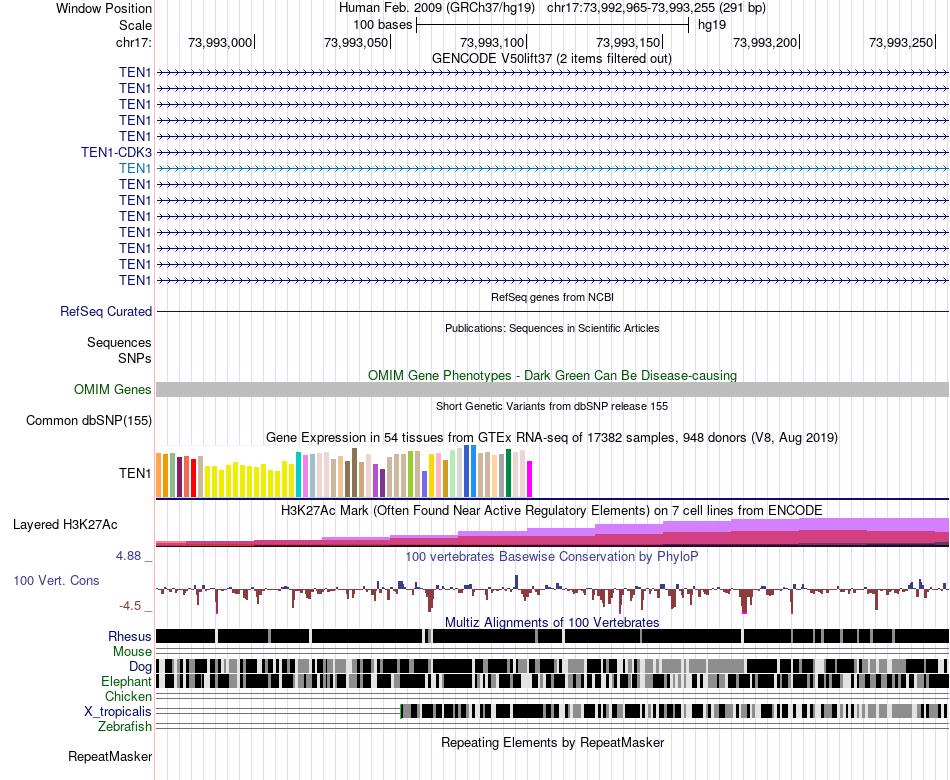The width and height of the screenshot is (950, 780).
Task: Click the Sequences SNPs track label
Action: coord(119,350)
